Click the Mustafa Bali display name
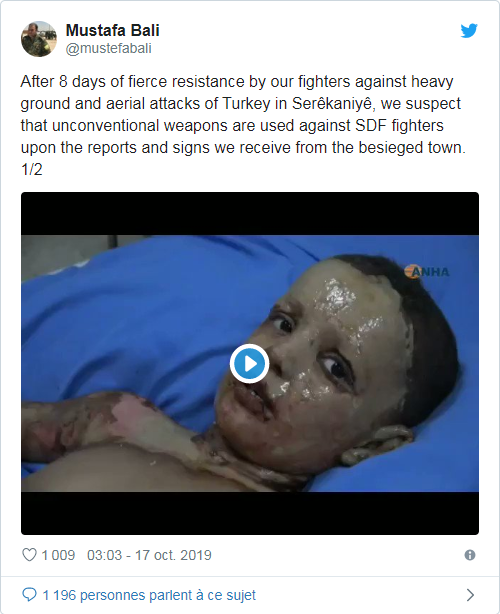This screenshot has width=500, height=614. [x=112, y=30]
